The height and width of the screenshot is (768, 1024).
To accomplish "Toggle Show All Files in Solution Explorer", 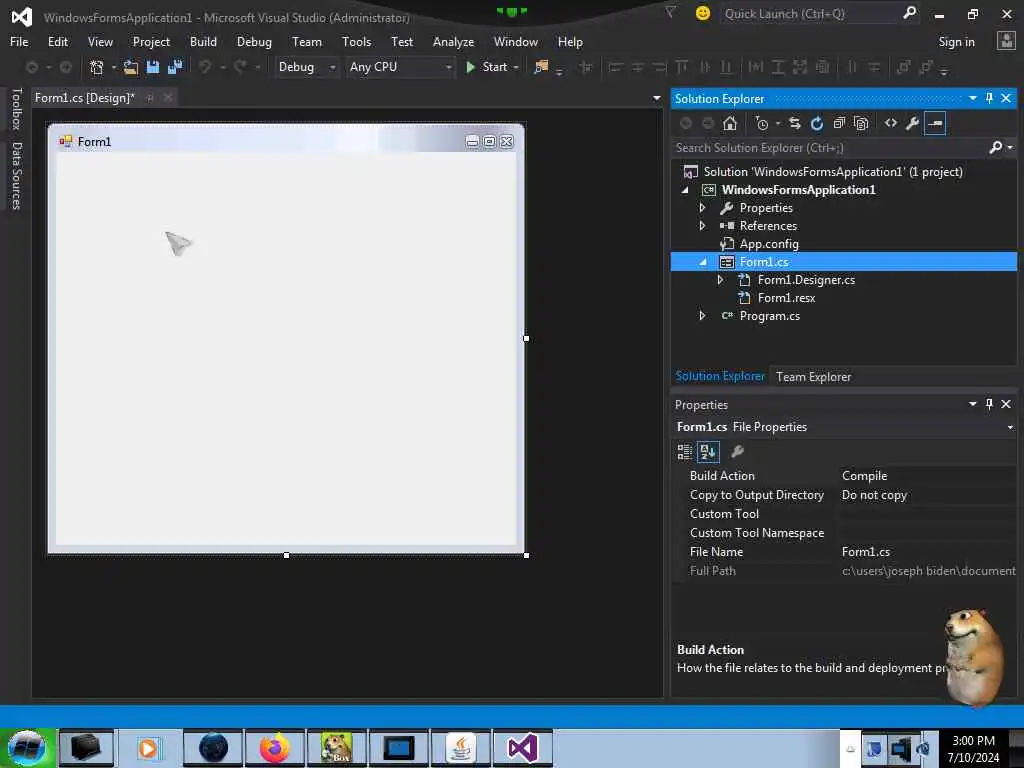I will [861, 123].
